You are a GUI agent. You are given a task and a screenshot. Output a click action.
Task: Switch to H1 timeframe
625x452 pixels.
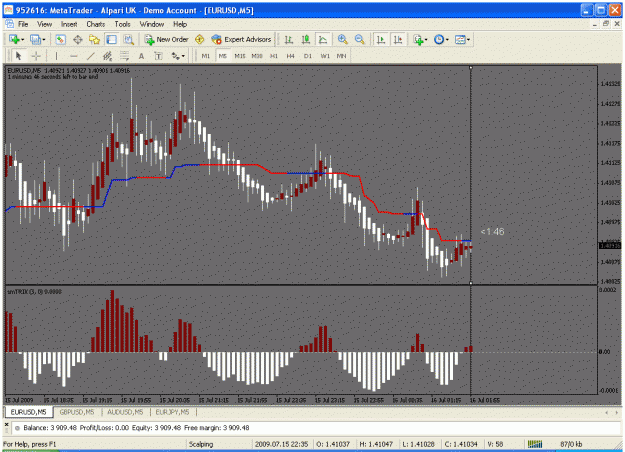(x=274, y=56)
